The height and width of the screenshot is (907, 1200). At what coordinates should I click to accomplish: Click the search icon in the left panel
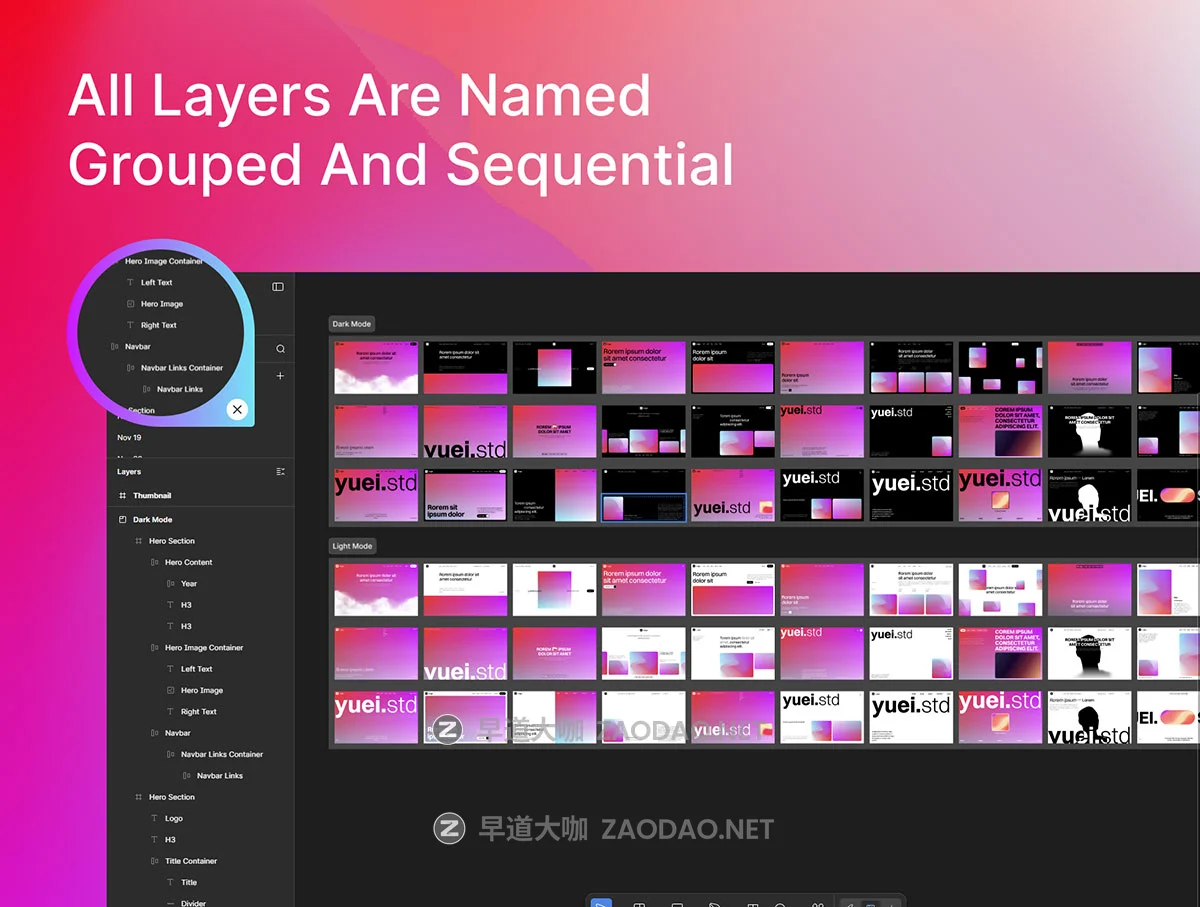point(280,349)
